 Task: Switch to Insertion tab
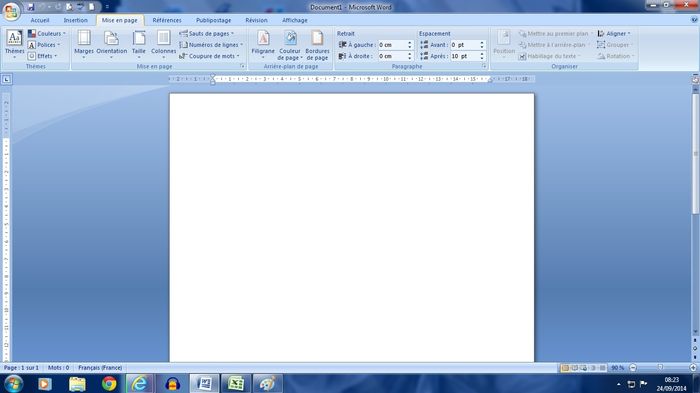[x=75, y=20]
